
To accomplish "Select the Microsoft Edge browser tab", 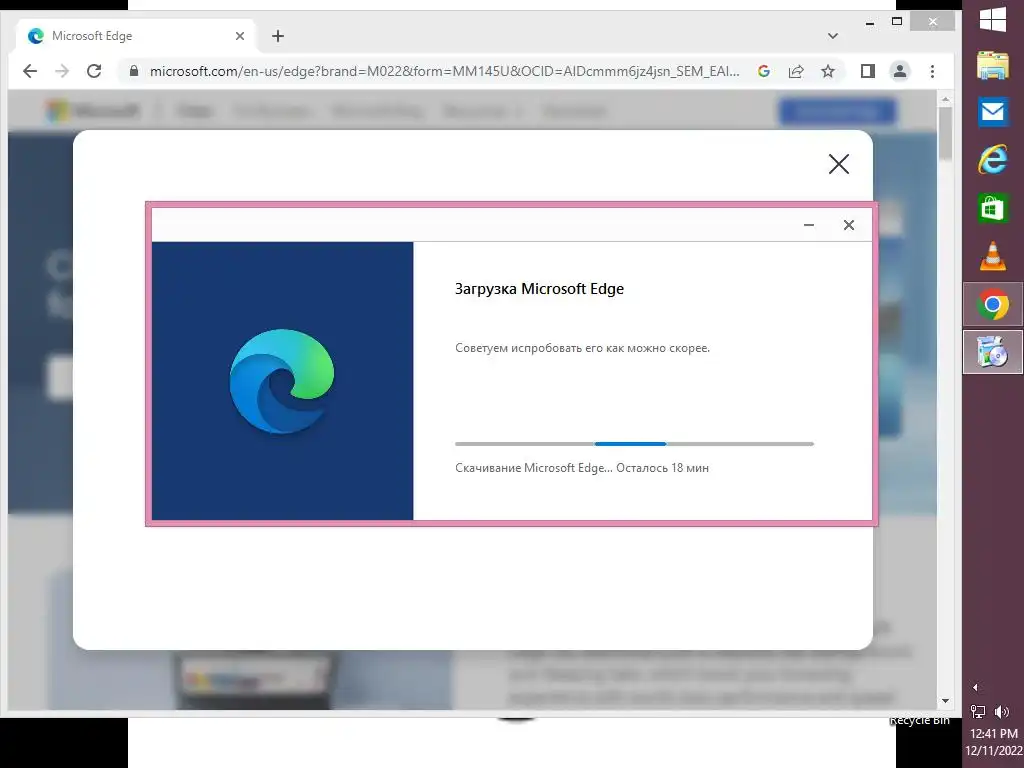I will pyautogui.click(x=136, y=36).
